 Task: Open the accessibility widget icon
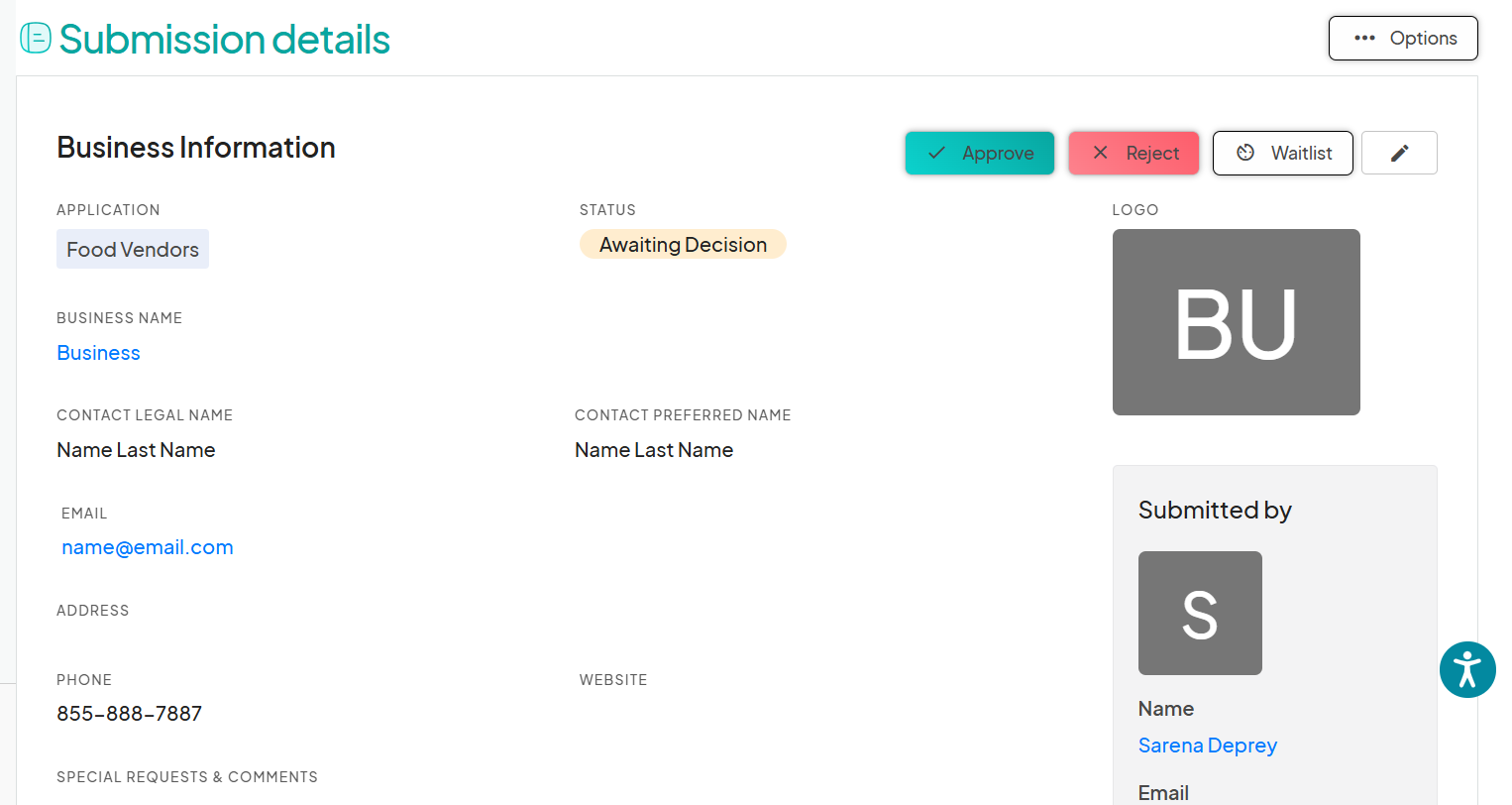click(x=1467, y=670)
